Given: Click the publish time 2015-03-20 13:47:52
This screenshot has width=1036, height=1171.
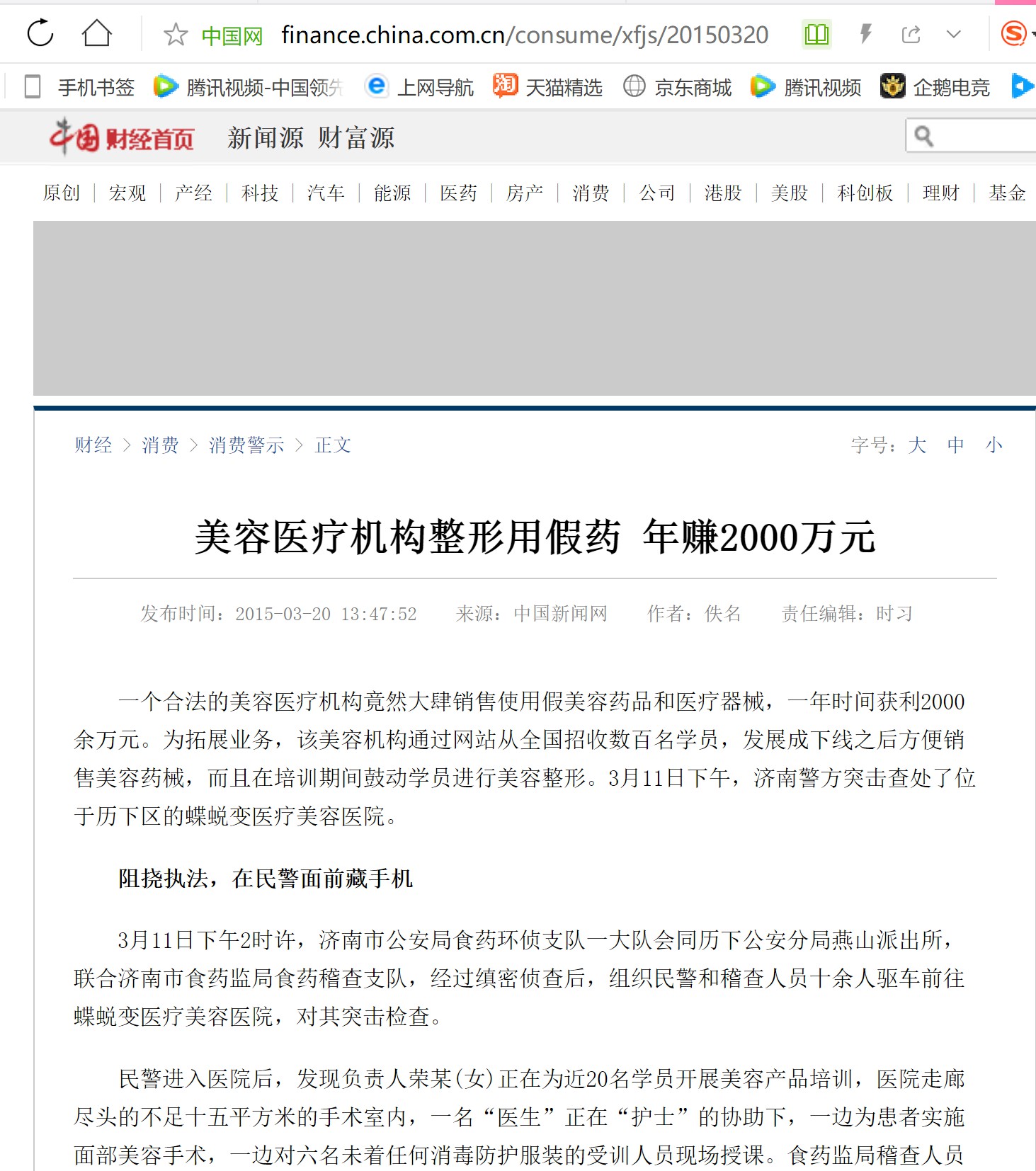Looking at the screenshot, I should click(x=326, y=614).
